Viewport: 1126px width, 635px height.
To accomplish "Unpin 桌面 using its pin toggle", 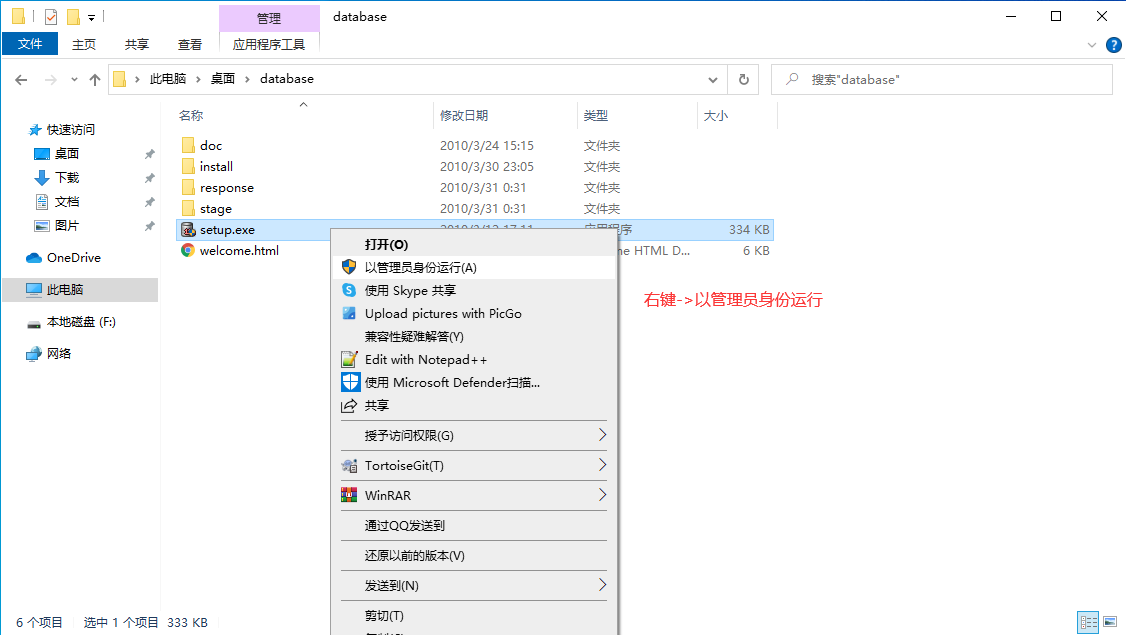I will (150, 153).
